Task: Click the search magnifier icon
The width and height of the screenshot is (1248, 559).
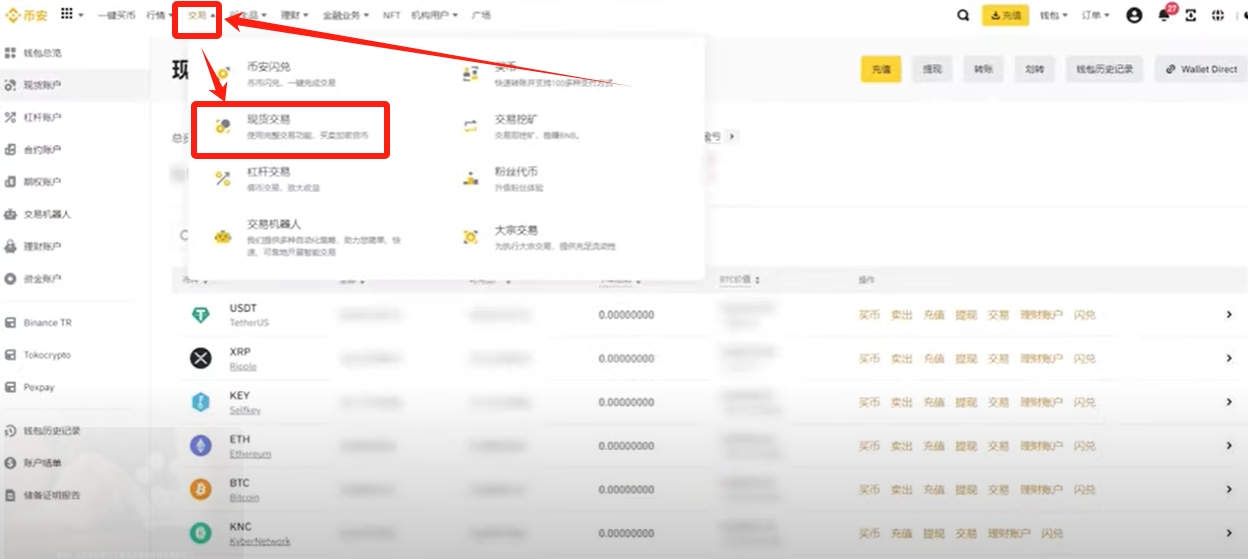Action: pyautogui.click(x=963, y=15)
